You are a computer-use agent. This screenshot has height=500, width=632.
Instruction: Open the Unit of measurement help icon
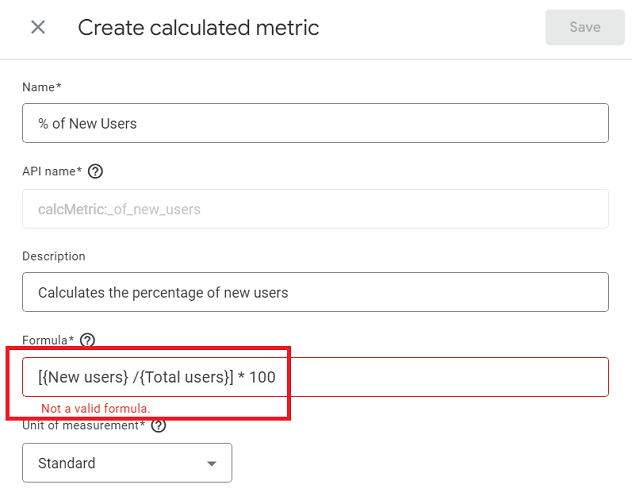point(158,426)
